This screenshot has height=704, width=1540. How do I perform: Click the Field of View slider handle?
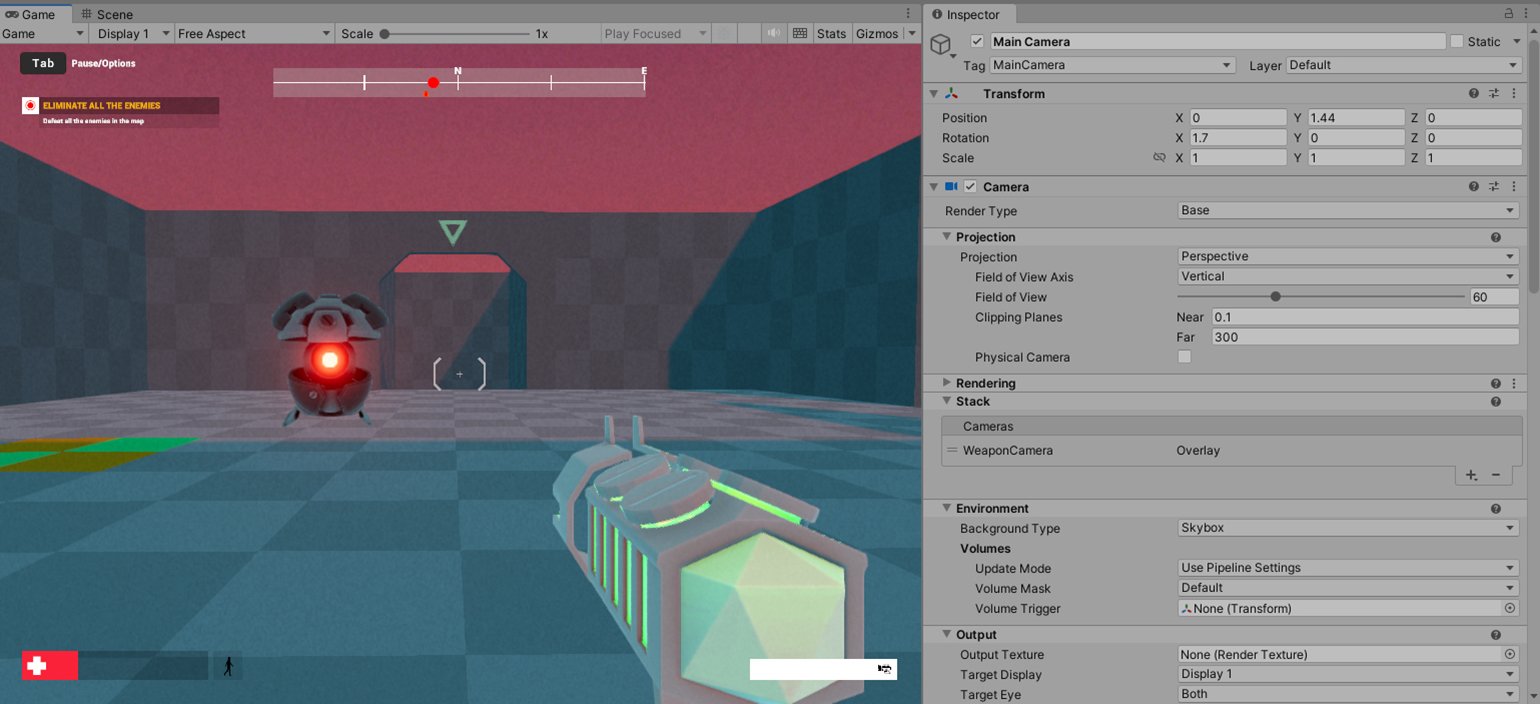tap(1276, 297)
